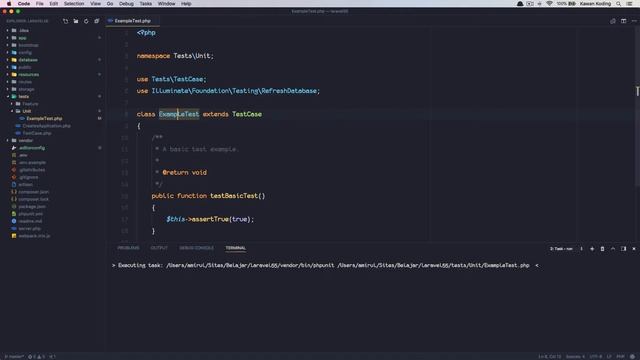Viewport: 640px width, 360px height.
Task: Open ExampleTest.php in the file tree
Action: coord(44,119)
